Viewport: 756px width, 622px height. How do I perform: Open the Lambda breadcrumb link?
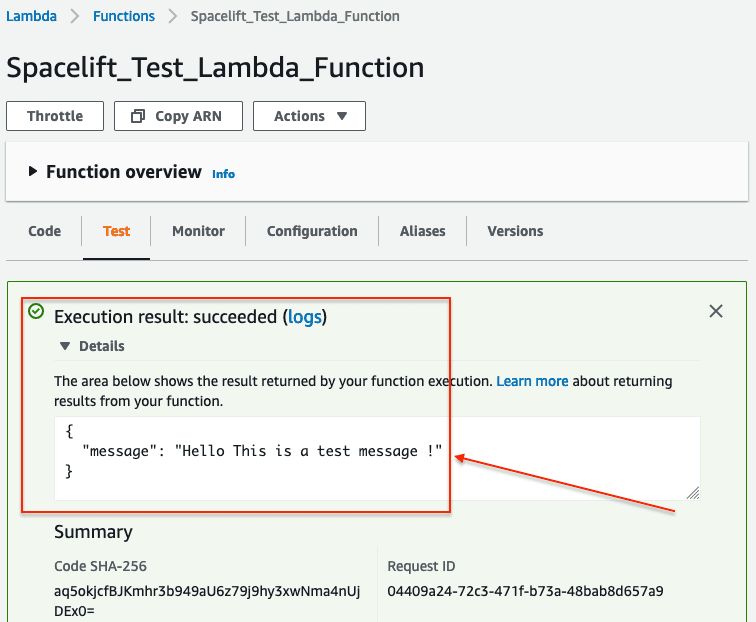tap(31, 16)
